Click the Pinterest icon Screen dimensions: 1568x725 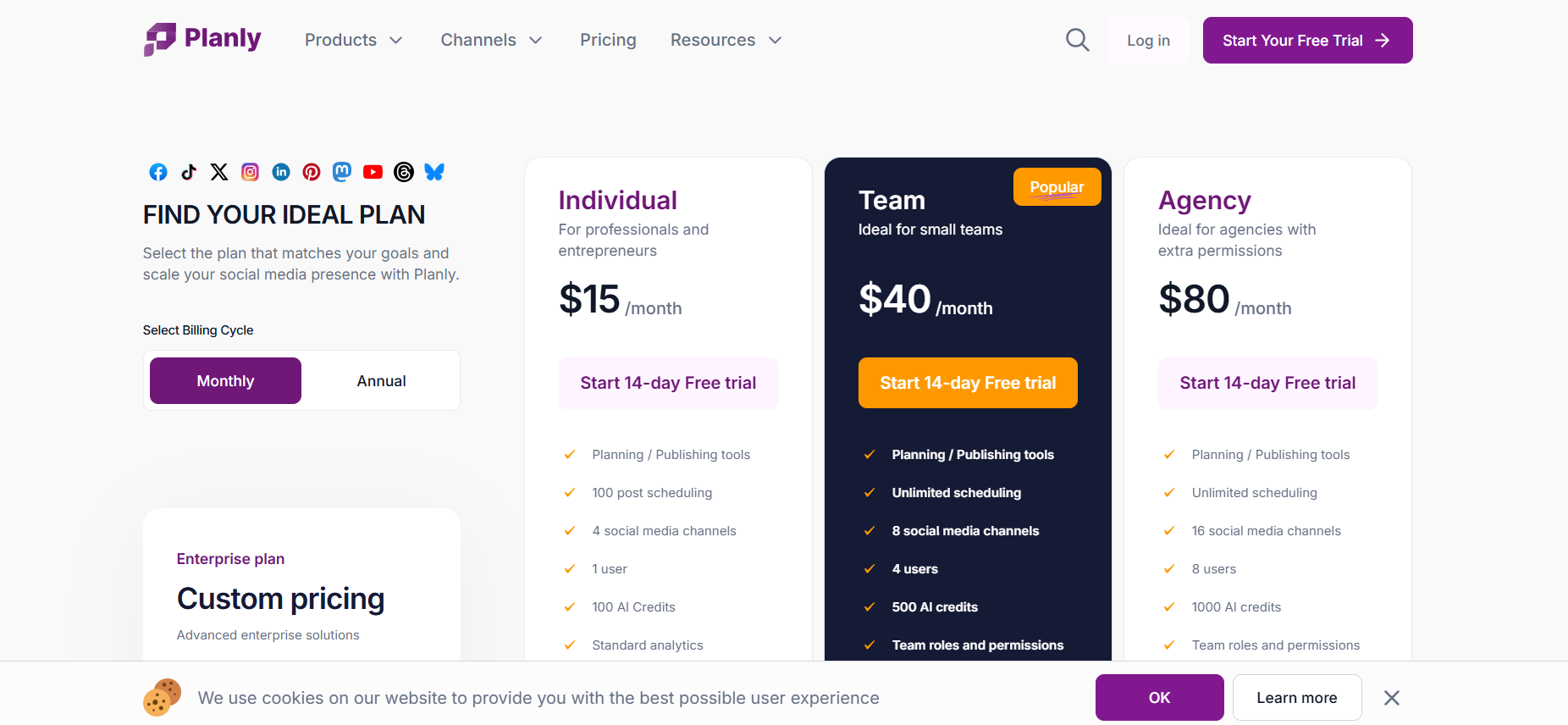(x=312, y=172)
